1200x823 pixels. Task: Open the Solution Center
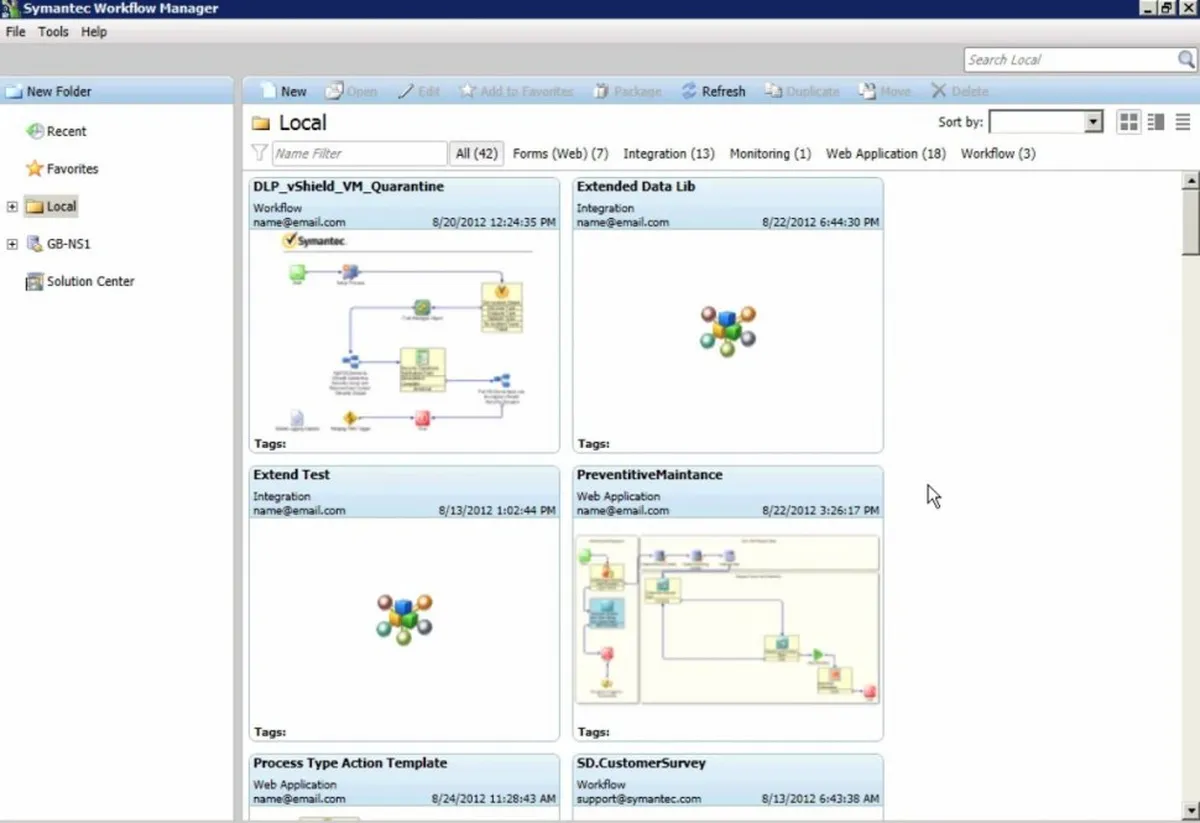pyautogui.click(x=80, y=281)
